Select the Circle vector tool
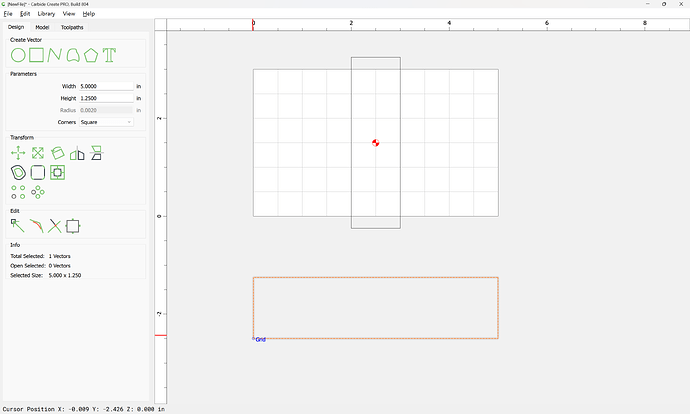The image size is (690, 414). pos(18,55)
